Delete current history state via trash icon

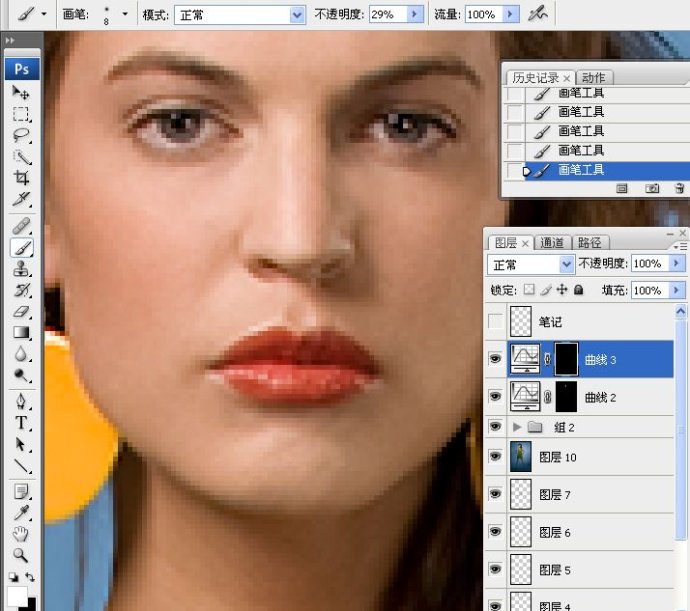click(x=679, y=189)
